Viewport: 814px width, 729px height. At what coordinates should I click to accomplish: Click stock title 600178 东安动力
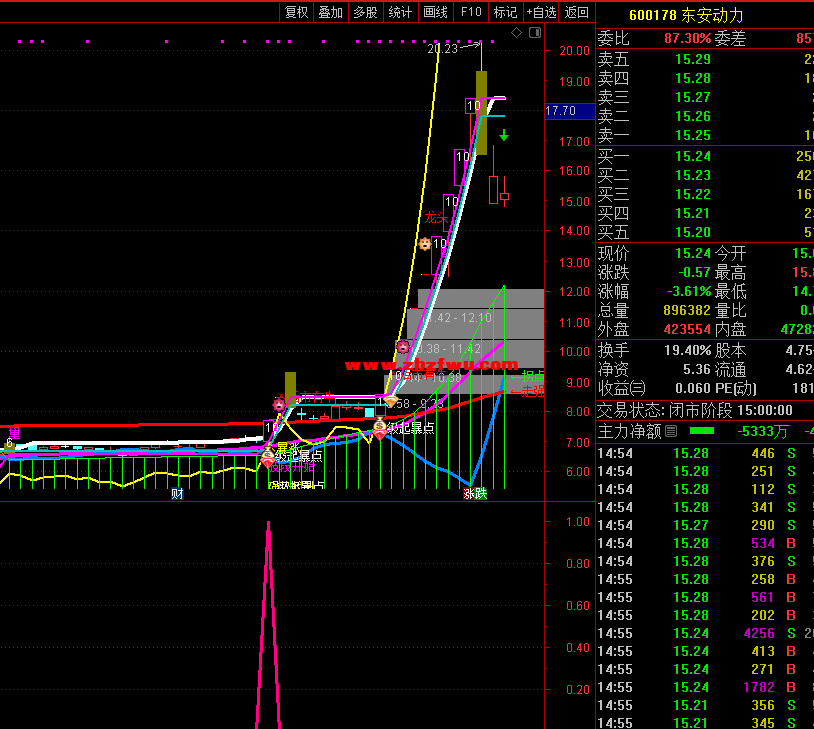pos(686,15)
